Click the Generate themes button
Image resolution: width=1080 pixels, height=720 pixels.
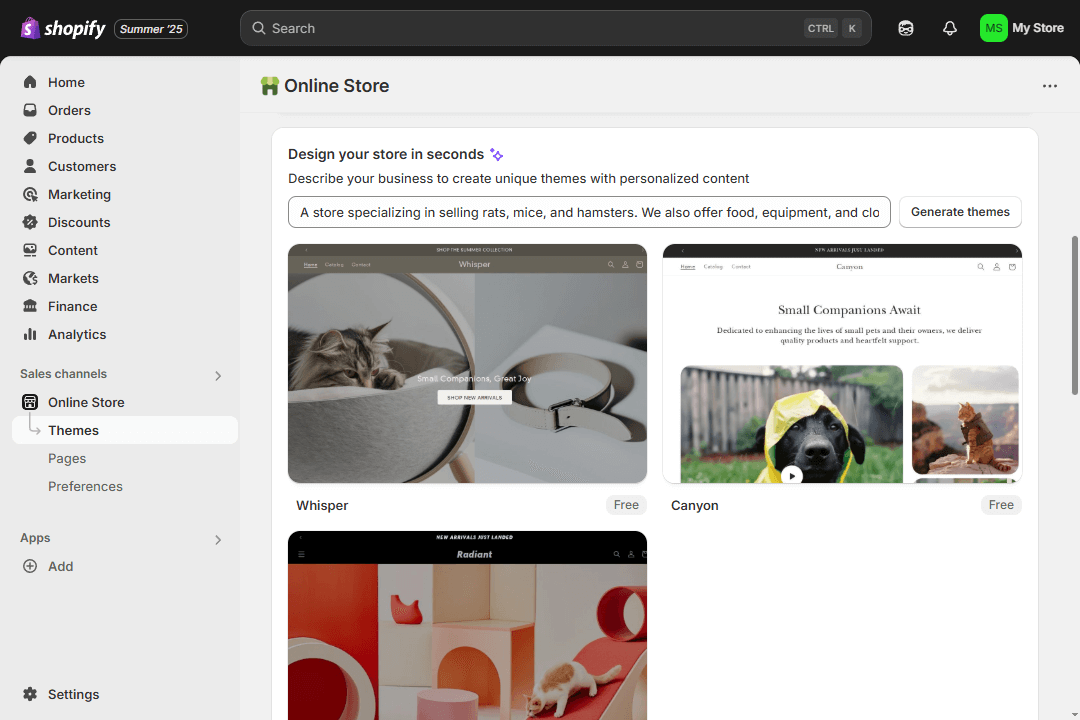[959, 212]
